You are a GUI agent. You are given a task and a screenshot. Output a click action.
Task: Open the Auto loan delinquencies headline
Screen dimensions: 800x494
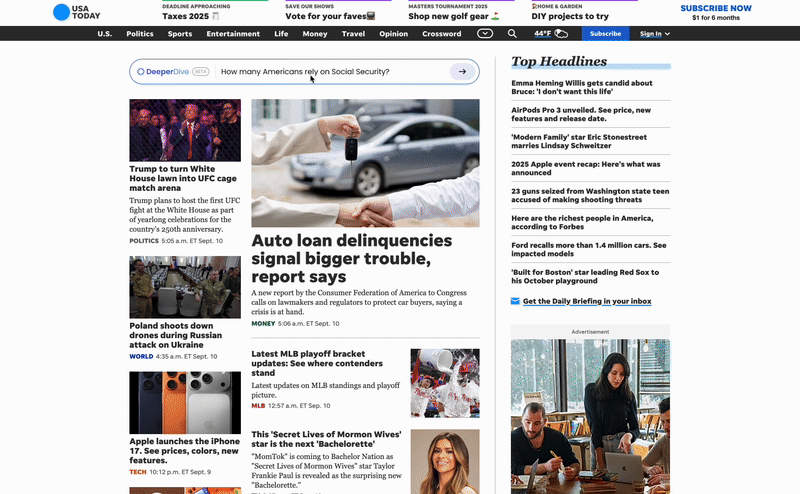[351, 258]
